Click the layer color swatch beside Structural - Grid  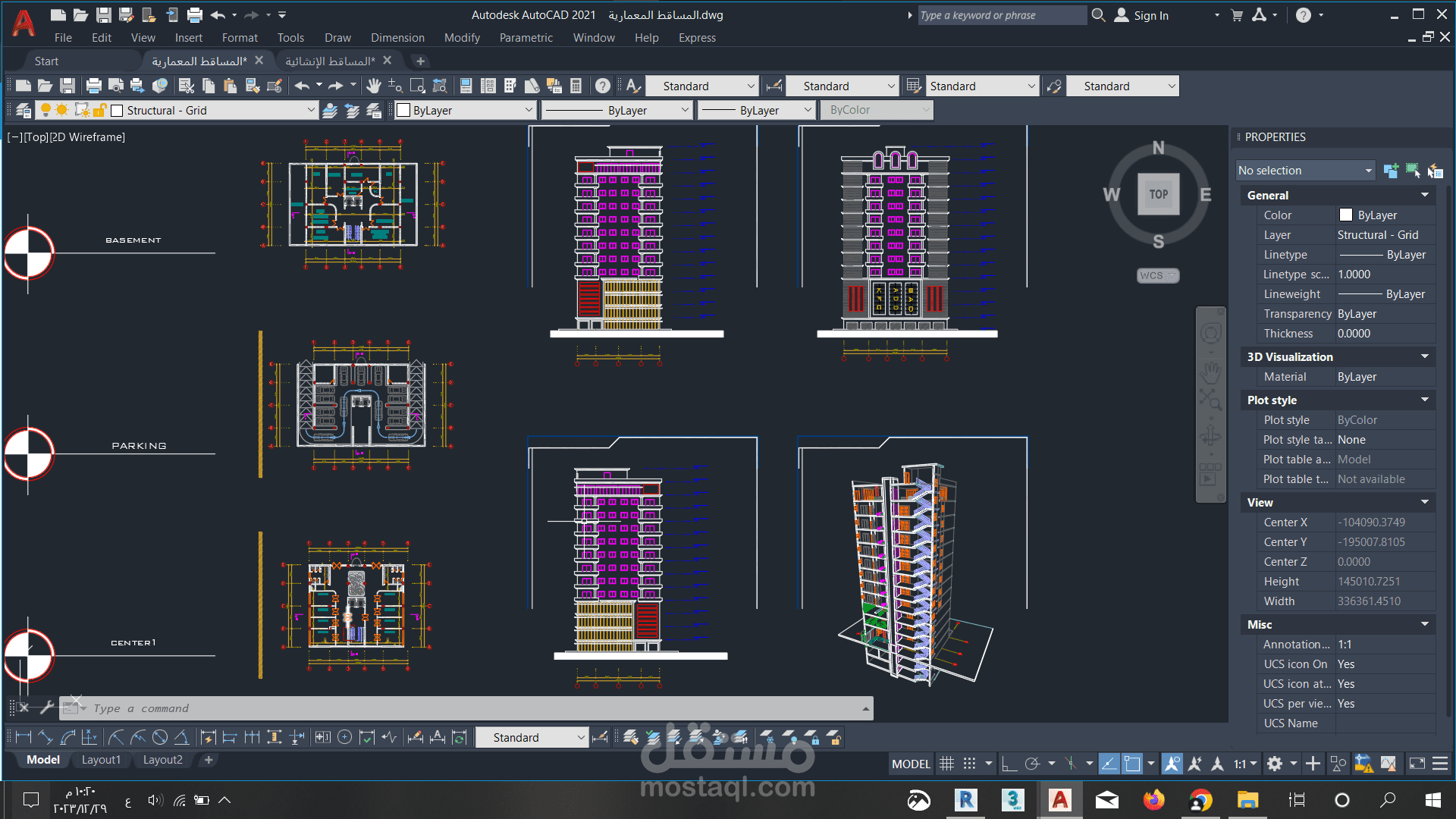pos(117,111)
